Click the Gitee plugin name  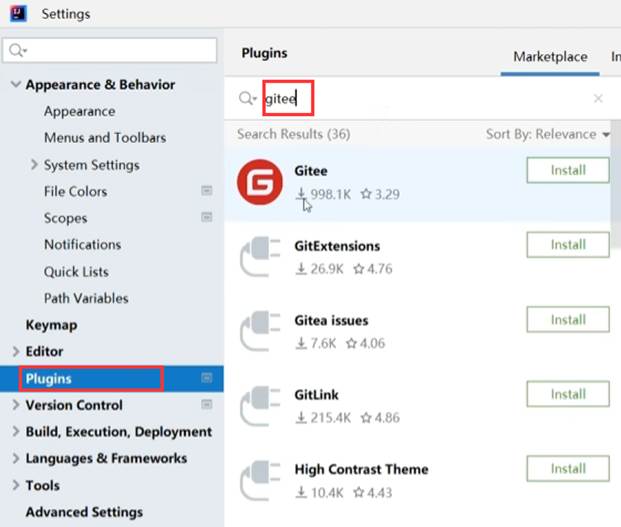pyautogui.click(x=311, y=171)
